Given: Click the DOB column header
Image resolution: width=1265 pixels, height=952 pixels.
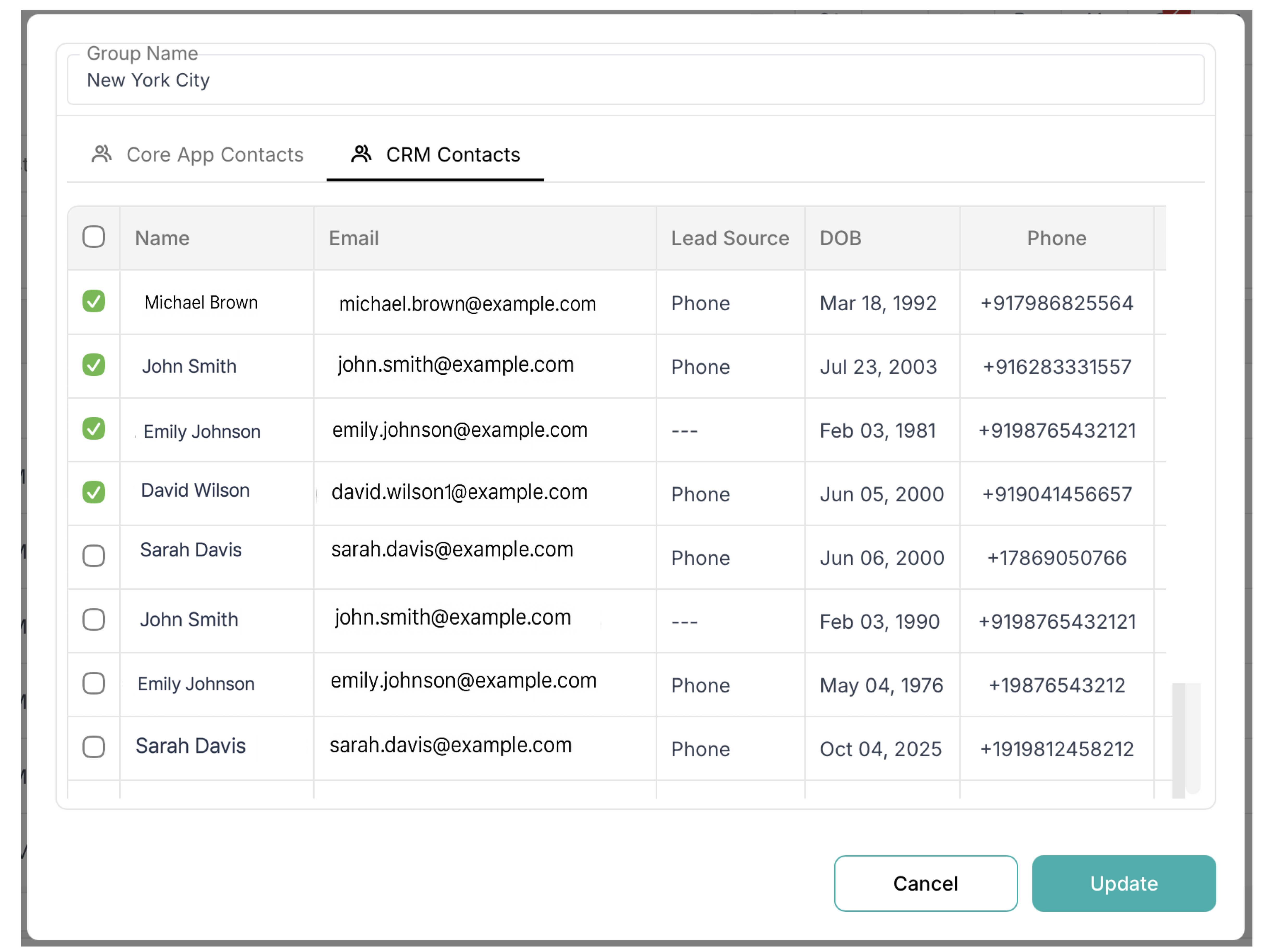Looking at the screenshot, I should [x=840, y=238].
